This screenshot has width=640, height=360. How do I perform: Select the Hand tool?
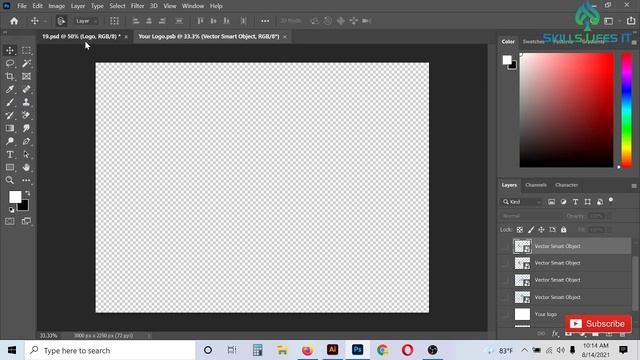pos(26,167)
